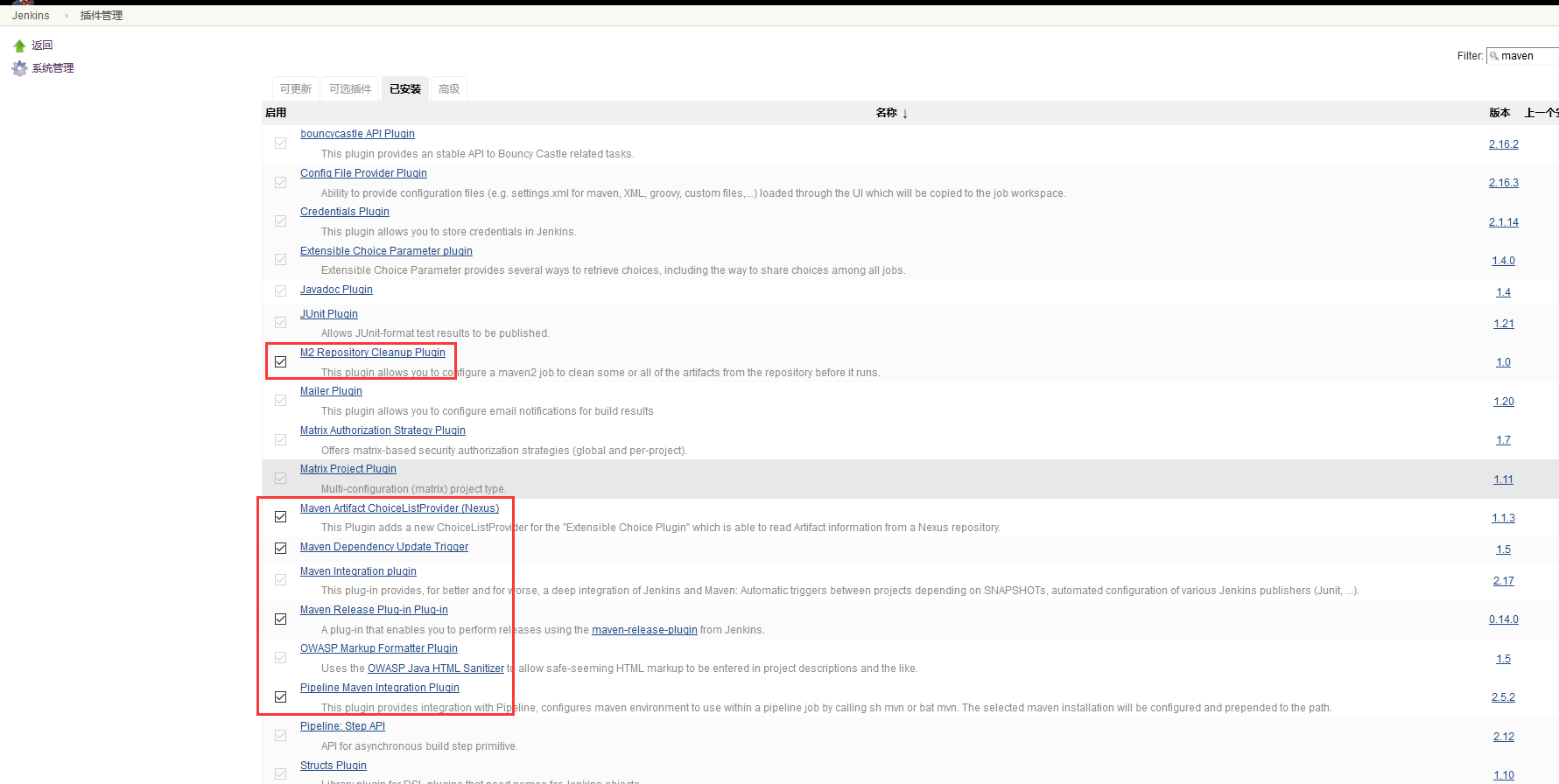Switch to the 可更新 tab

(296, 89)
